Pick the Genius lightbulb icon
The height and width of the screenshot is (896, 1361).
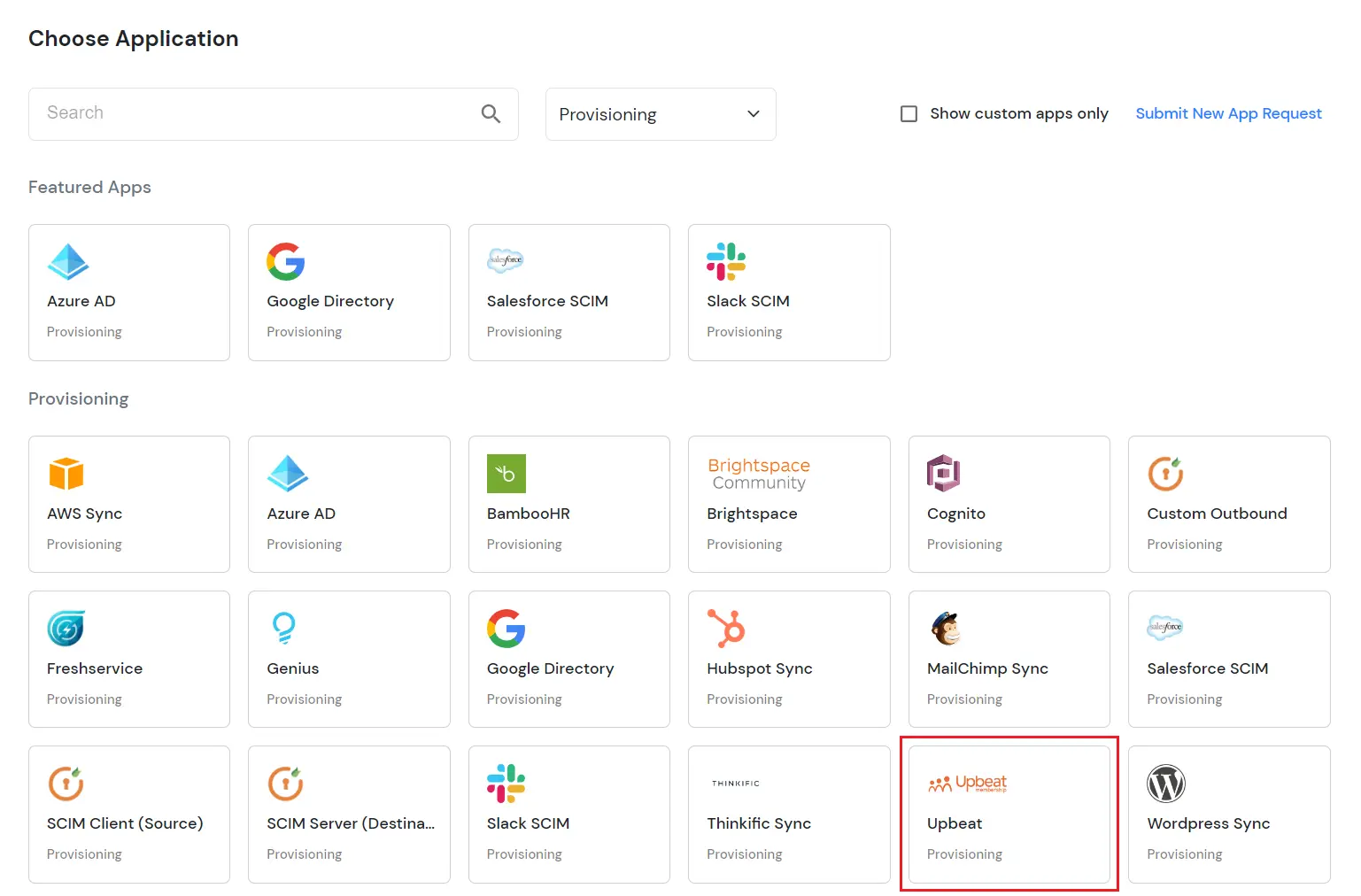tap(283, 629)
